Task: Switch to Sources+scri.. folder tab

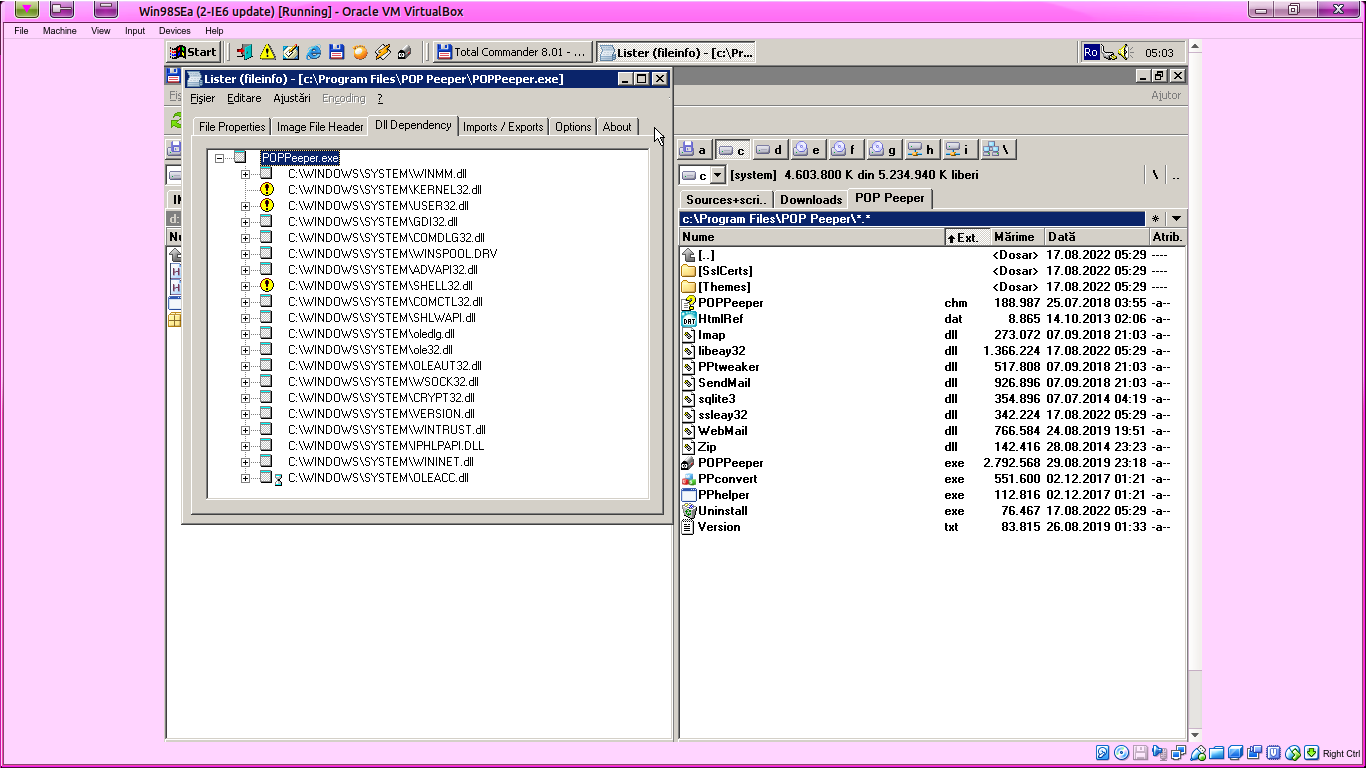Action: pyautogui.click(x=726, y=199)
